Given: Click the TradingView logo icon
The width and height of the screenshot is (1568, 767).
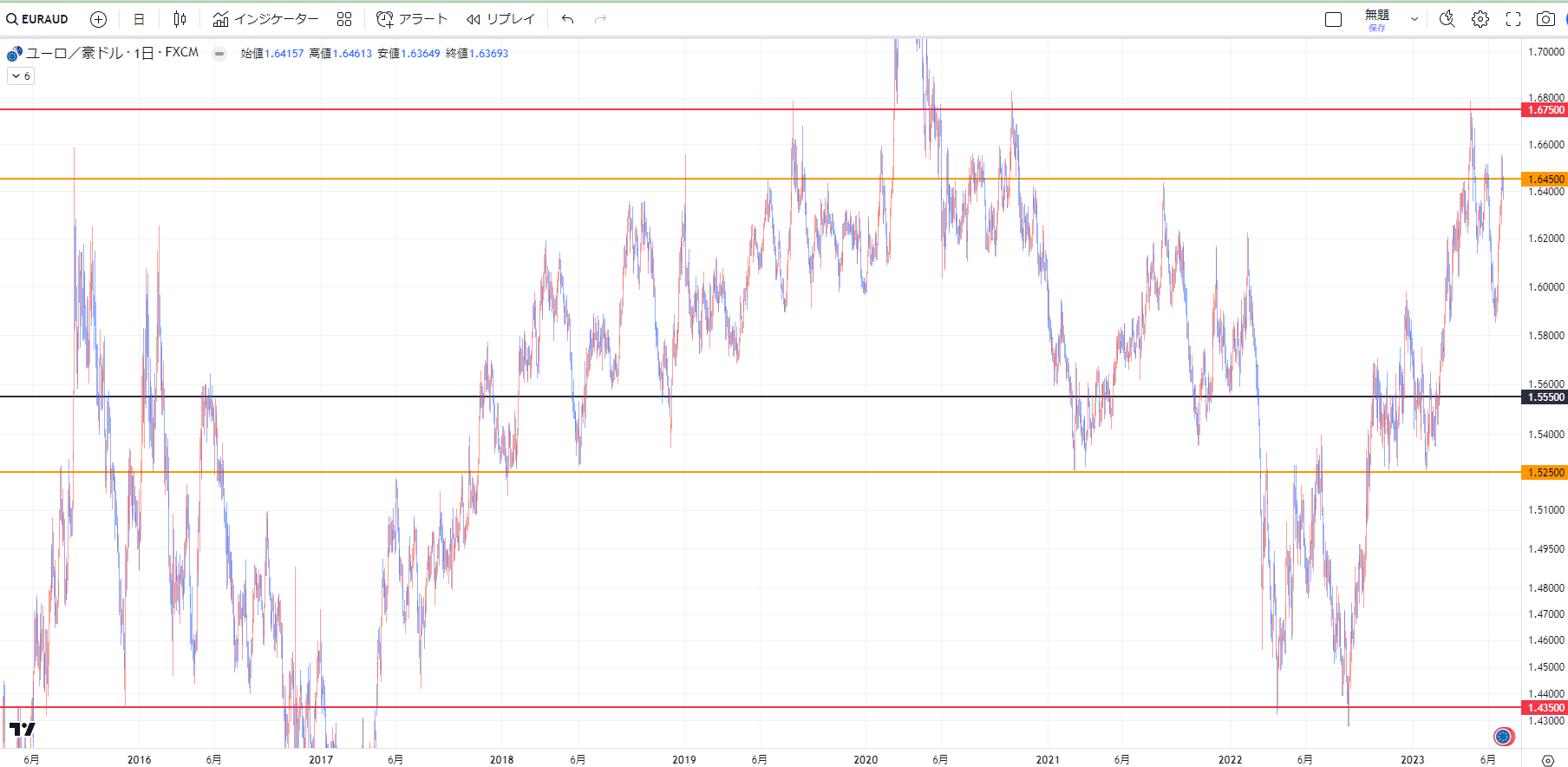Looking at the screenshot, I should (23, 729).
